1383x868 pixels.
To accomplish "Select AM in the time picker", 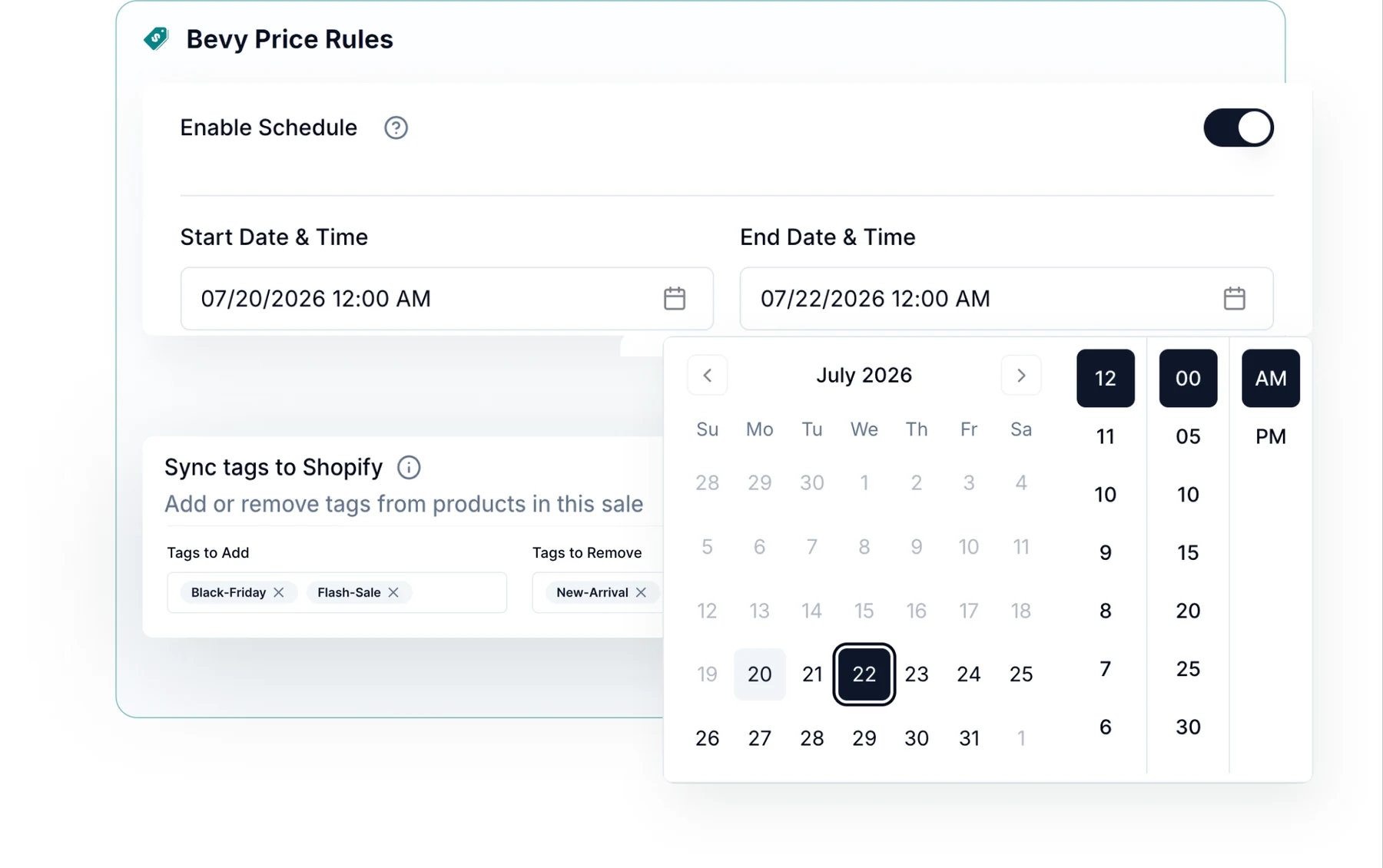I will [1271, 378].
